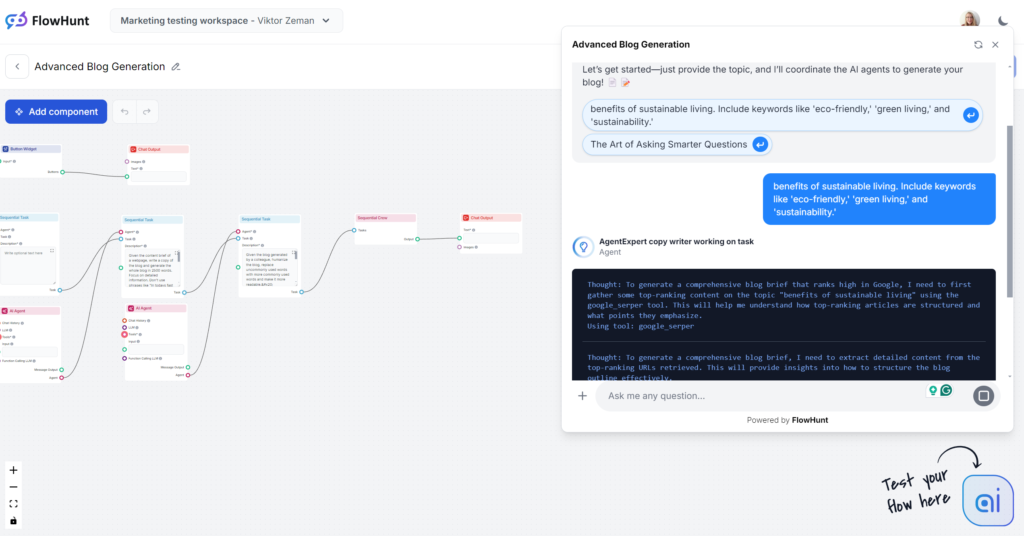Undo the last canvas action

[124, 112]
